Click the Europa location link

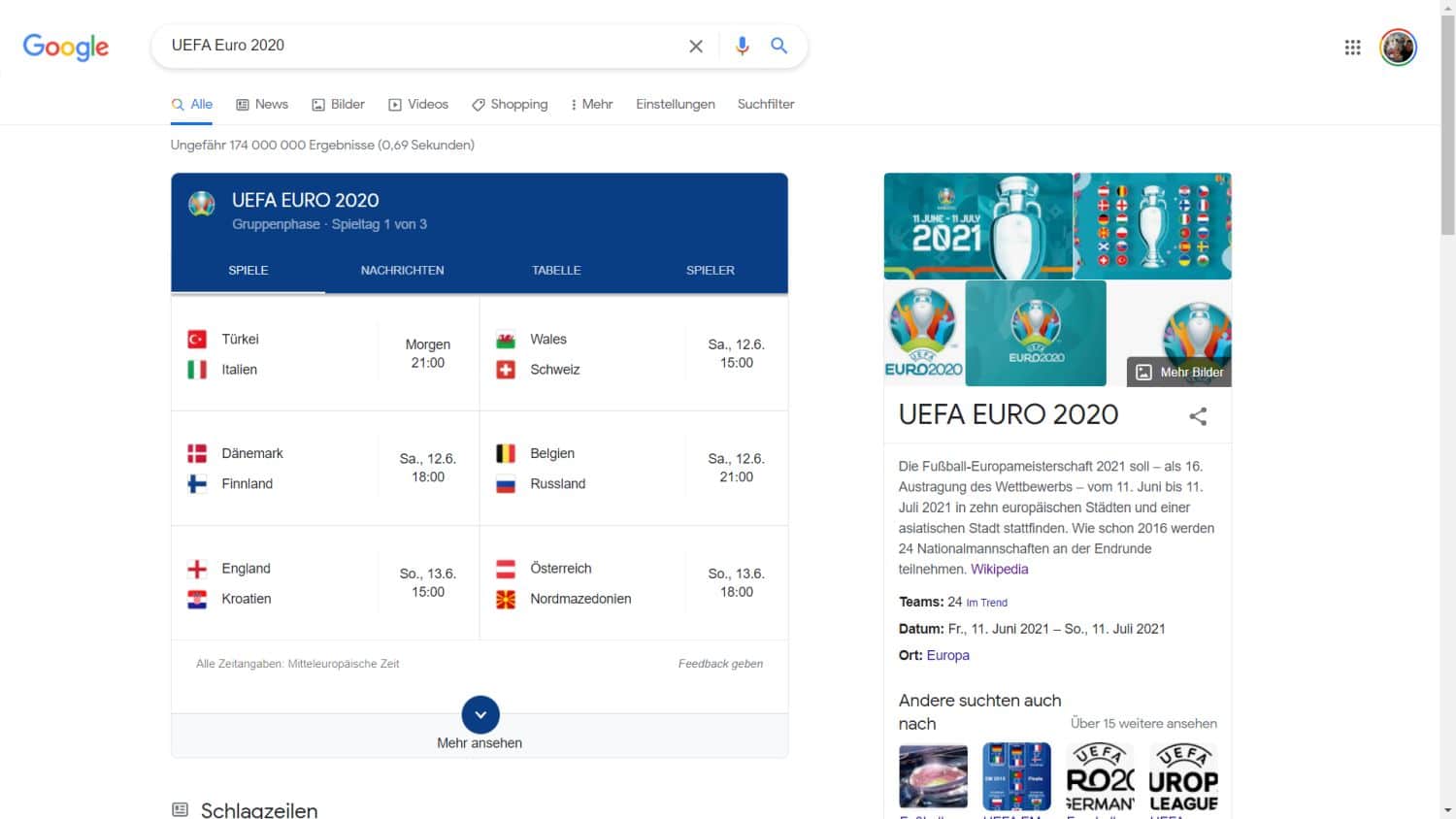(x=947, y=655)
